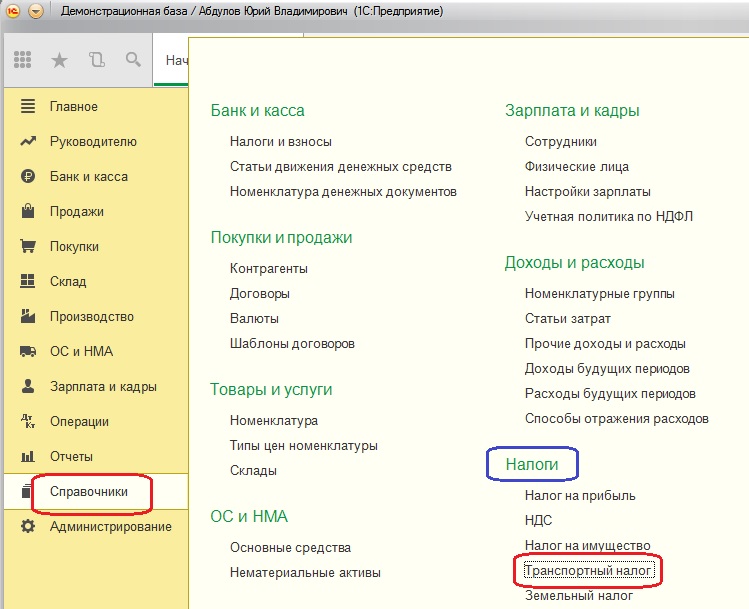This screenshot has height=609, width=749.
Task: Open Земельный налог
Action: click(x=578, y=596)
